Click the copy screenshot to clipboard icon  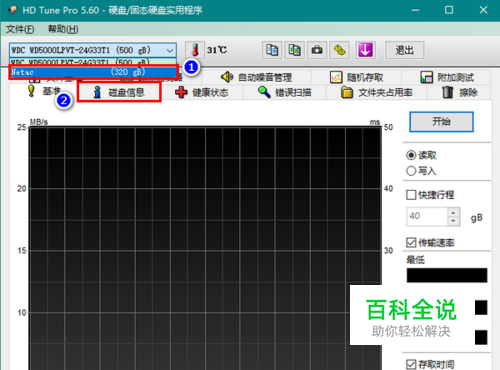[294, 50]
